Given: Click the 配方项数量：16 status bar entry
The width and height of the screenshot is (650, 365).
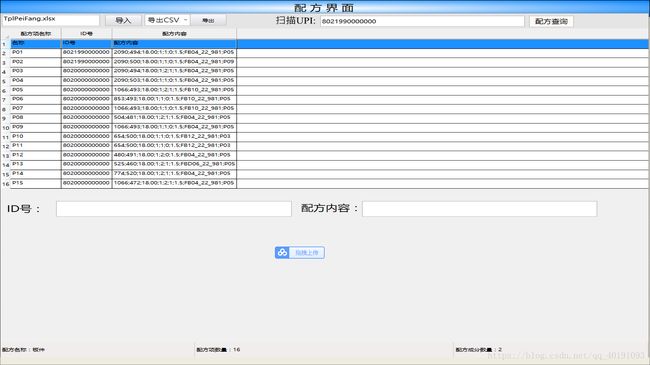Looking at the screenshot, I should (x=218, y=350).
